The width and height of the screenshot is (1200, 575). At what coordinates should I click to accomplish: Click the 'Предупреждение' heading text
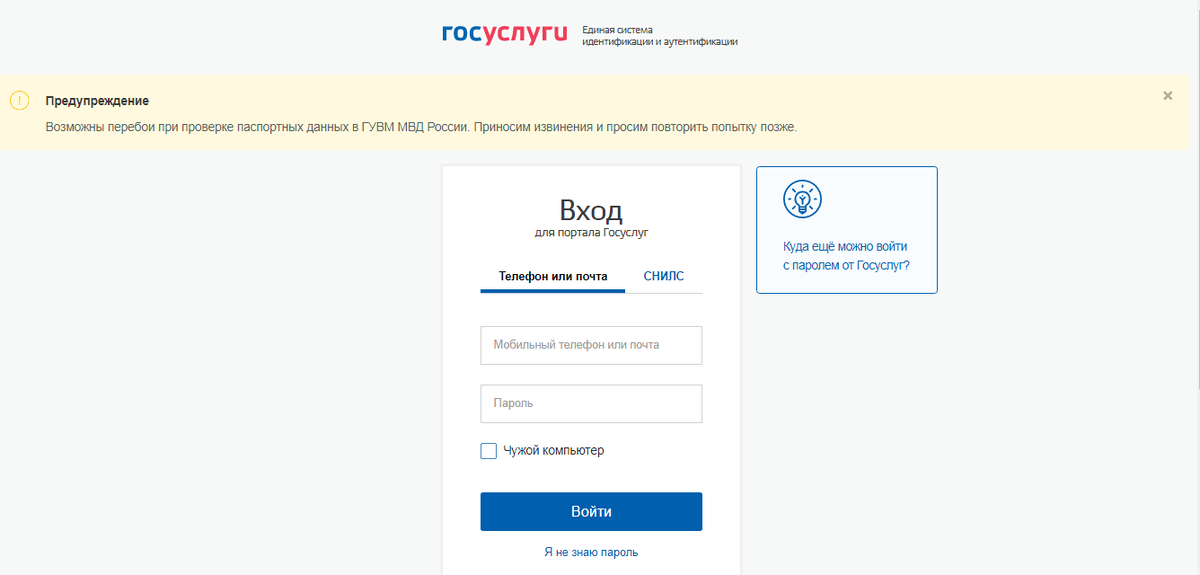(x=97, y=101)
